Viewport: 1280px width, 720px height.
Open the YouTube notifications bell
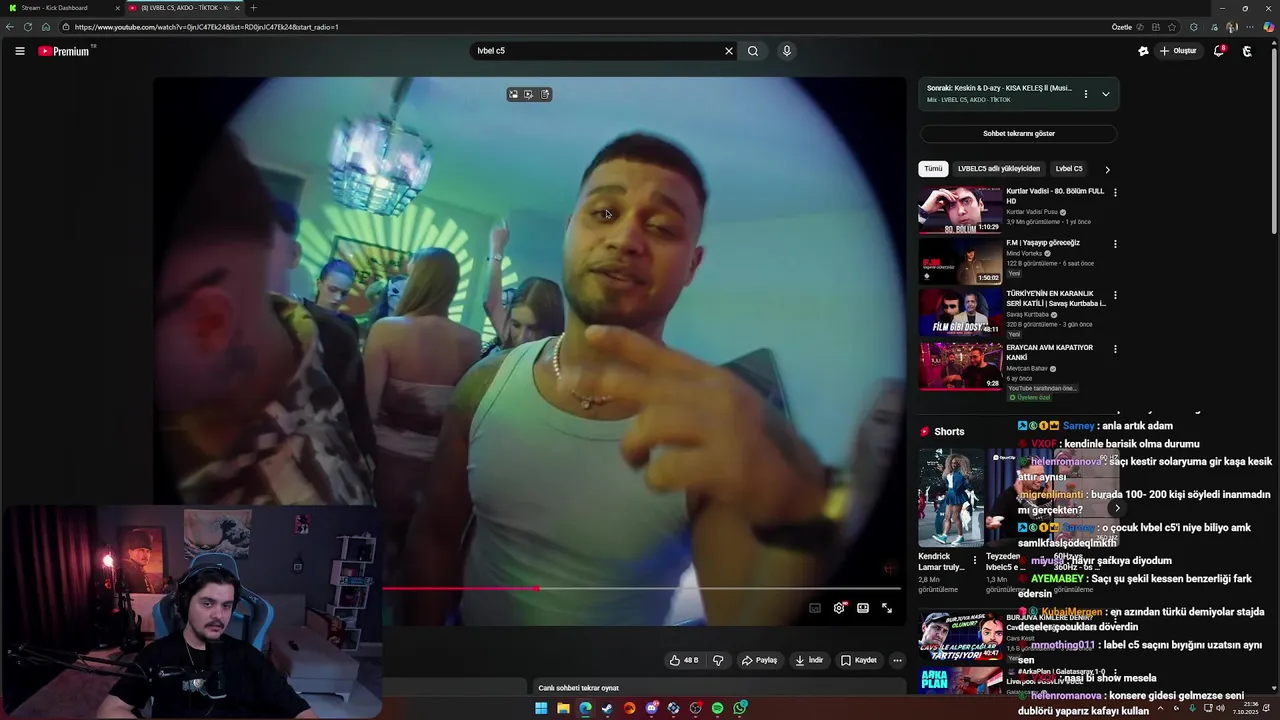1219,51
